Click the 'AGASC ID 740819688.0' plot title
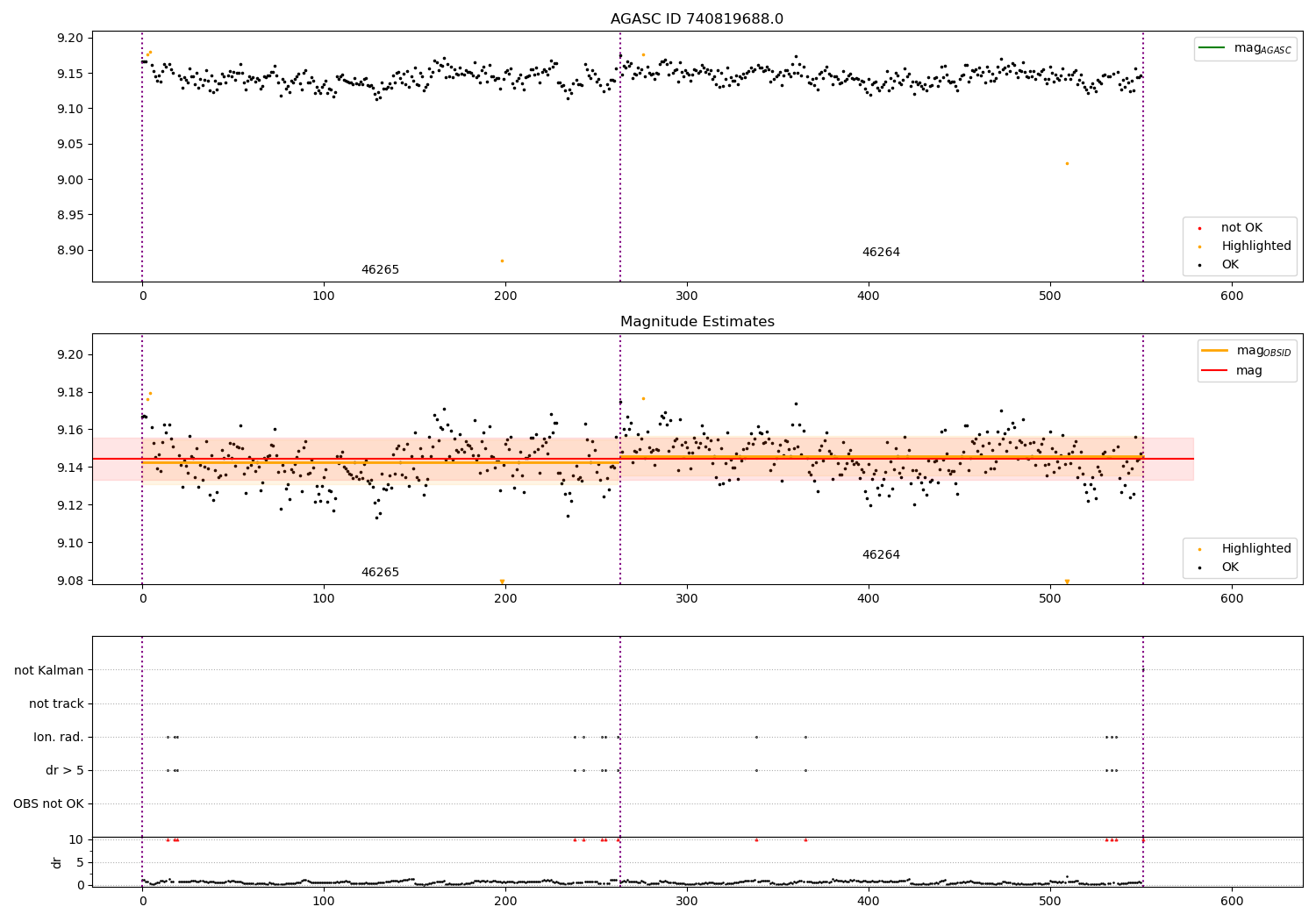1316x921 pixels. pos(697,19)
